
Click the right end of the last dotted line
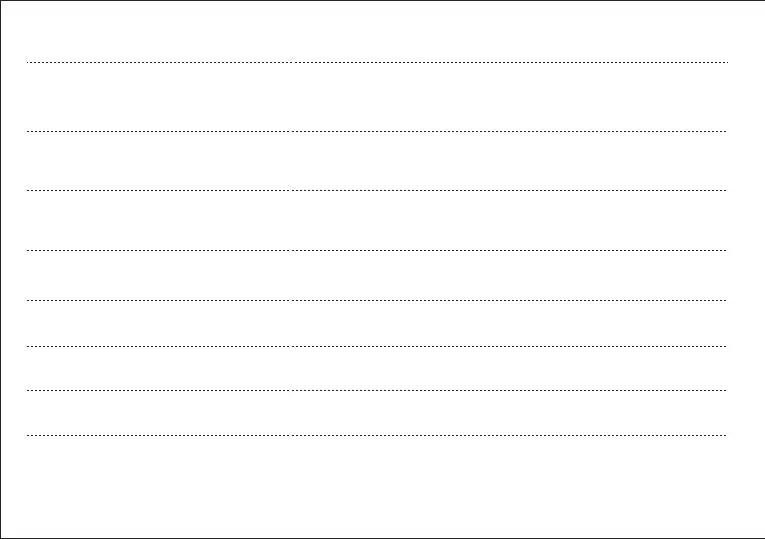(x=724, y=435)
